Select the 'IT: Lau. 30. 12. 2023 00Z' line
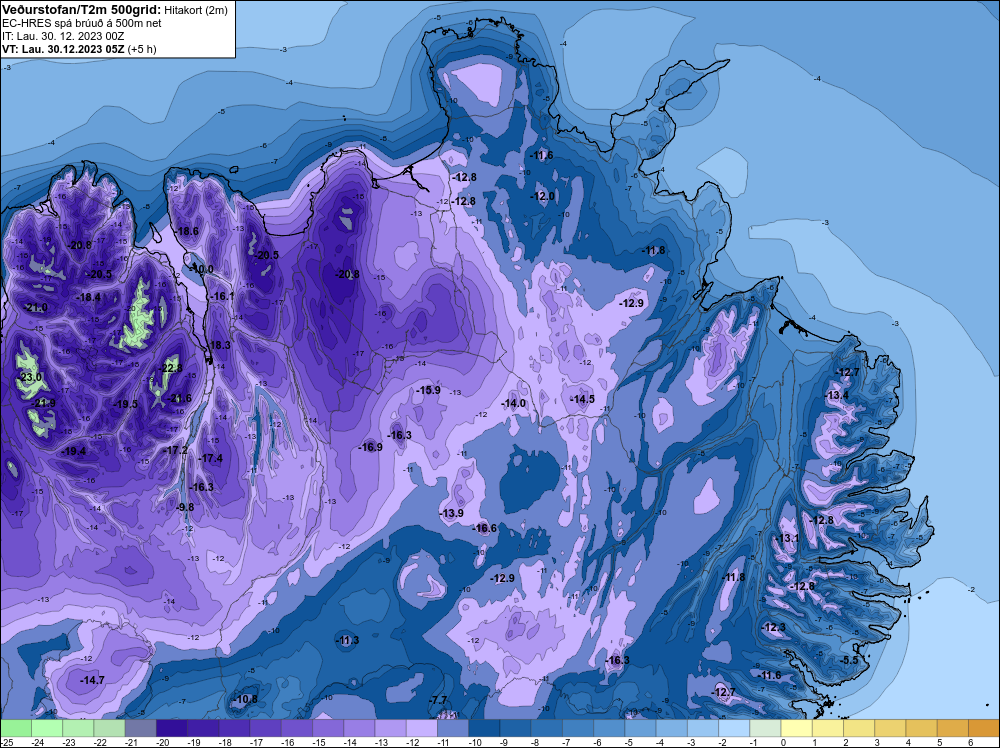Image resolution: width=1000 pixels, height=748 pixels. (63, 36)
